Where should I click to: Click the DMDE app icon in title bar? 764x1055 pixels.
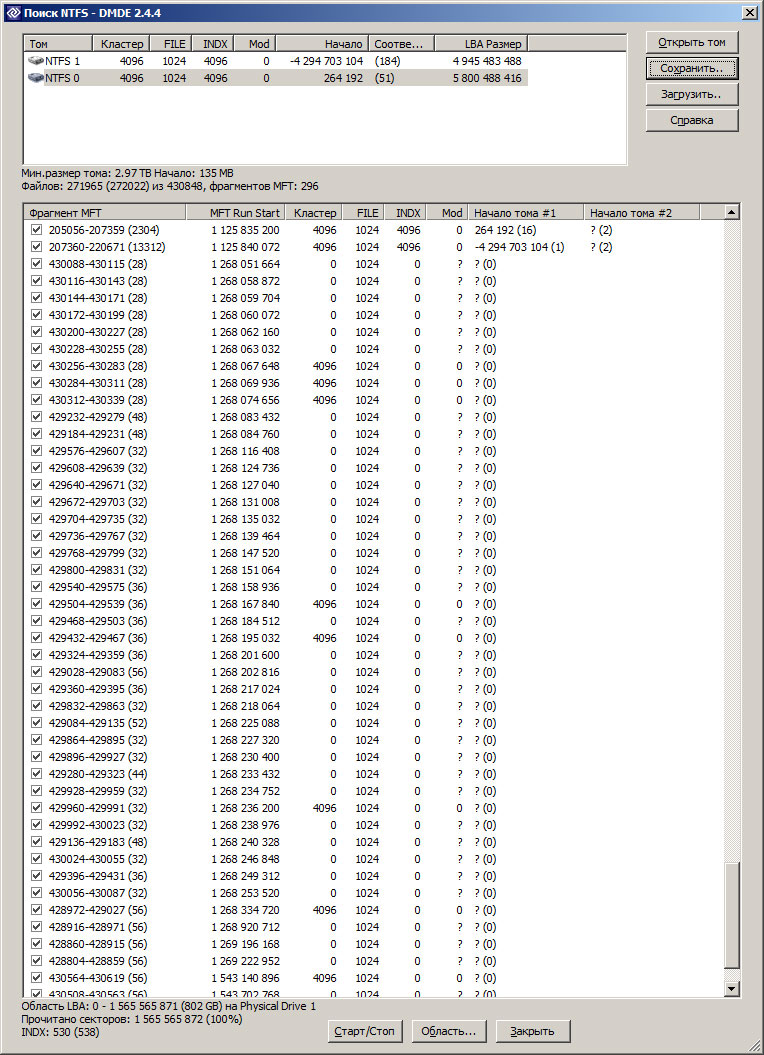pyautogui.click(x=12, y=12)
